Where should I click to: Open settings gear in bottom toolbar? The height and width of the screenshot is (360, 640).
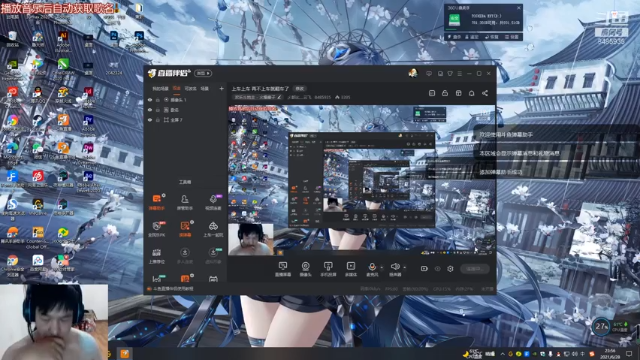[450, 269]
